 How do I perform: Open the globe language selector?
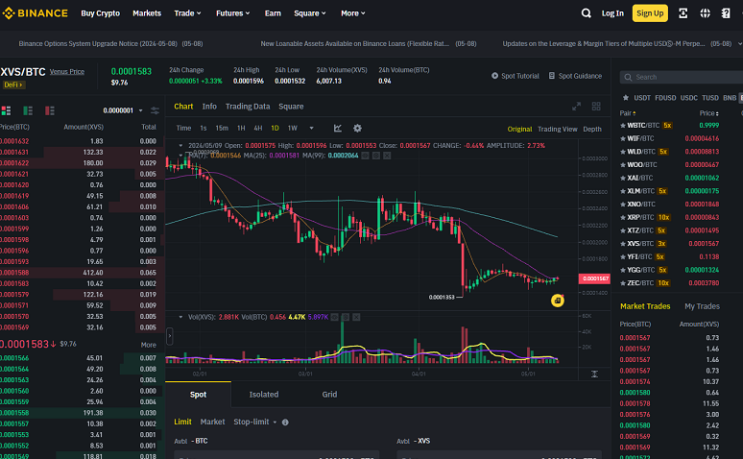[x=705, y=13]
